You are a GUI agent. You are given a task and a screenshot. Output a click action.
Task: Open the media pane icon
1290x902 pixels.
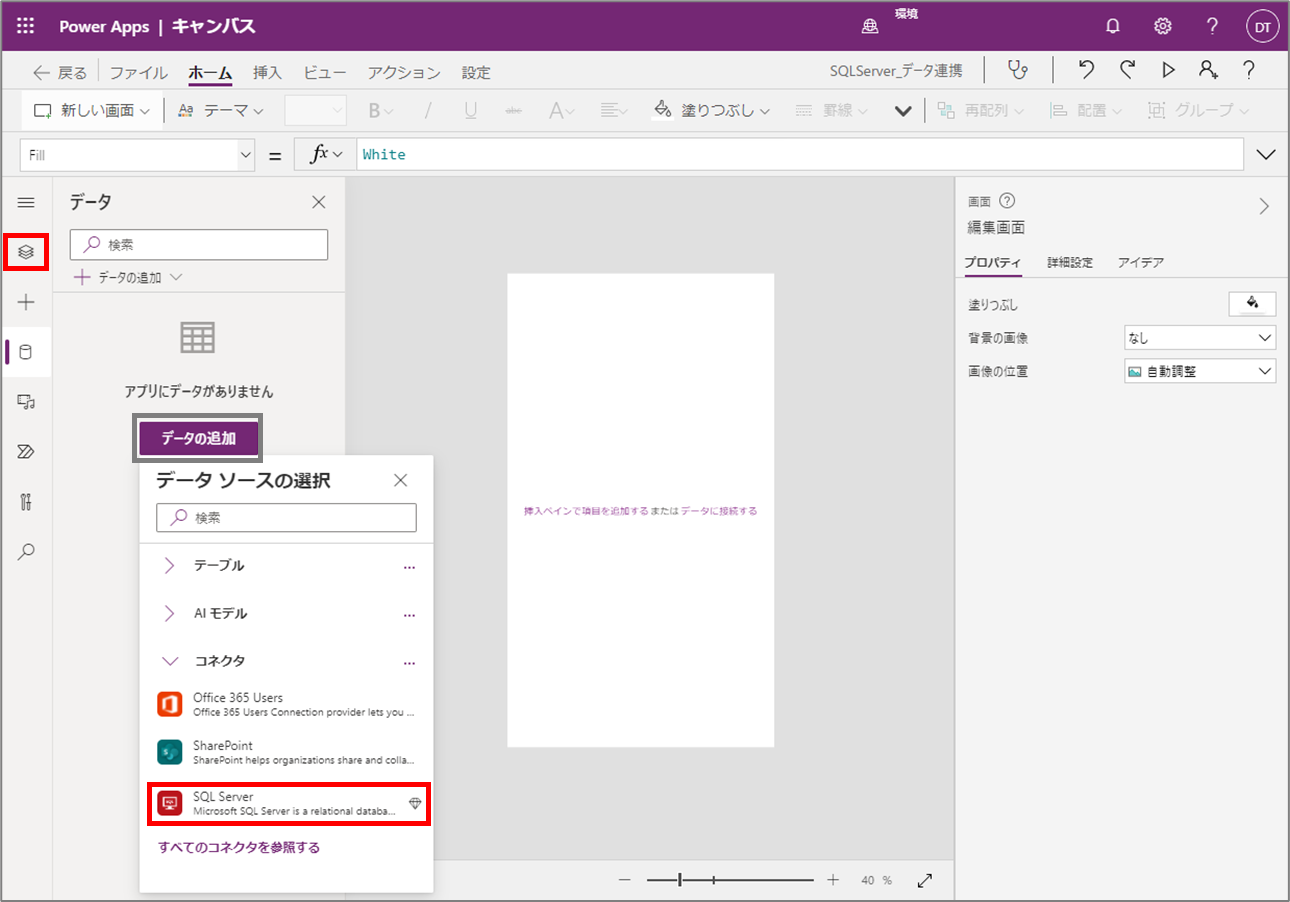27,402
